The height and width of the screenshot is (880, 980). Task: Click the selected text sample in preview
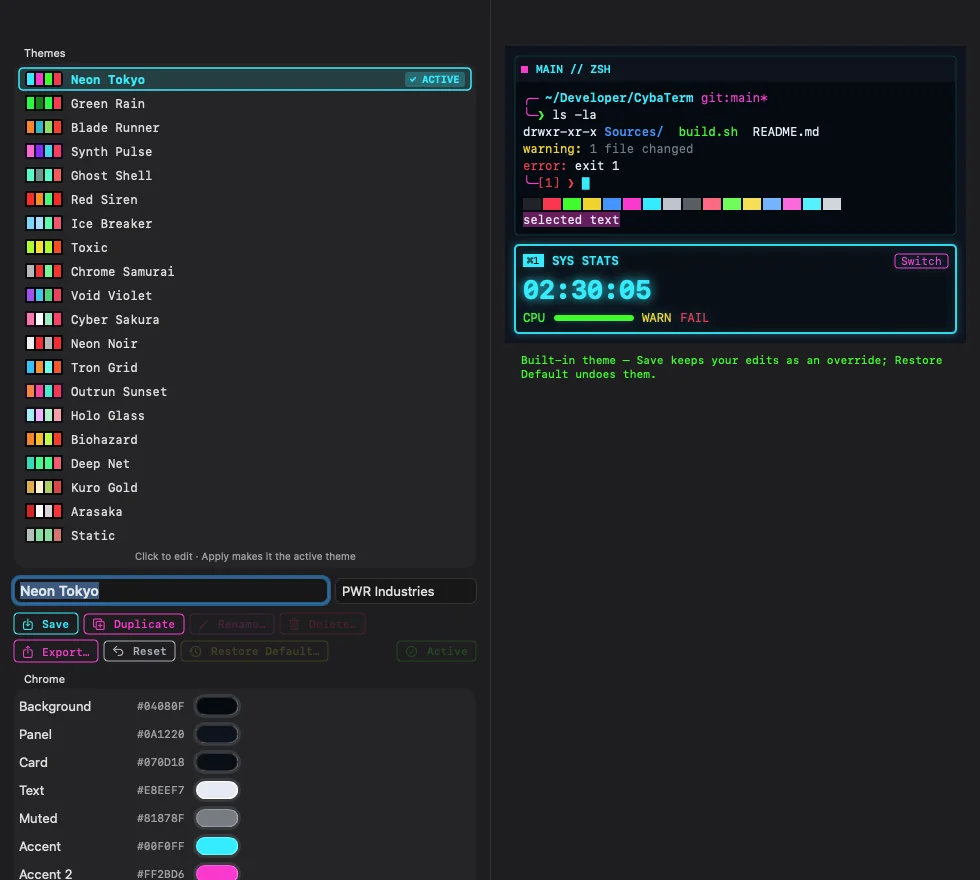571,220
